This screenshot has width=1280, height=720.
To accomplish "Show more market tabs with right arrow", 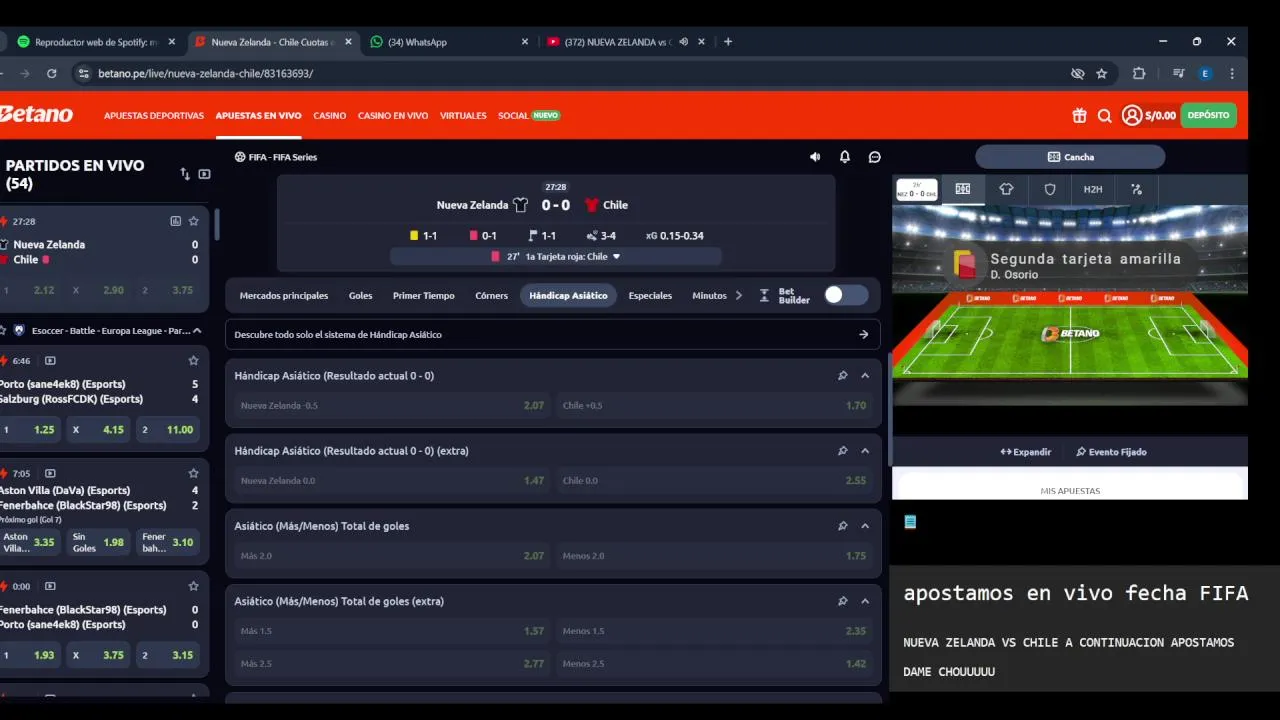I will click(x=739, y=295).
